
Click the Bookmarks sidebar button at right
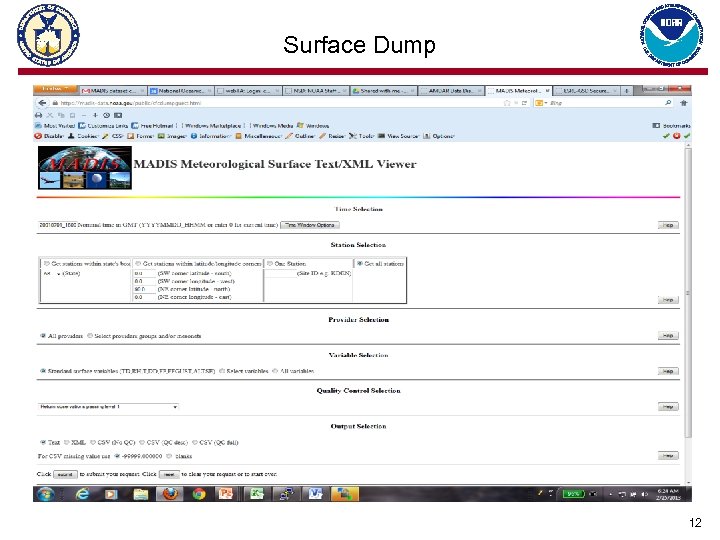click(671, 125)
